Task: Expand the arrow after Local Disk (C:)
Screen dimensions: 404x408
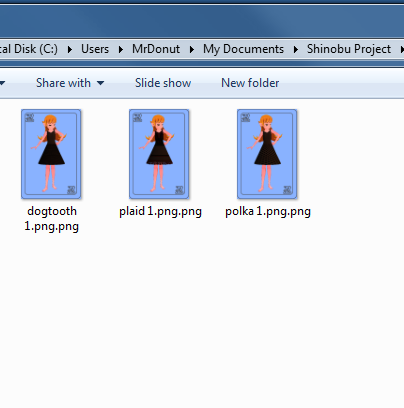Action: [x=70, y=49]
